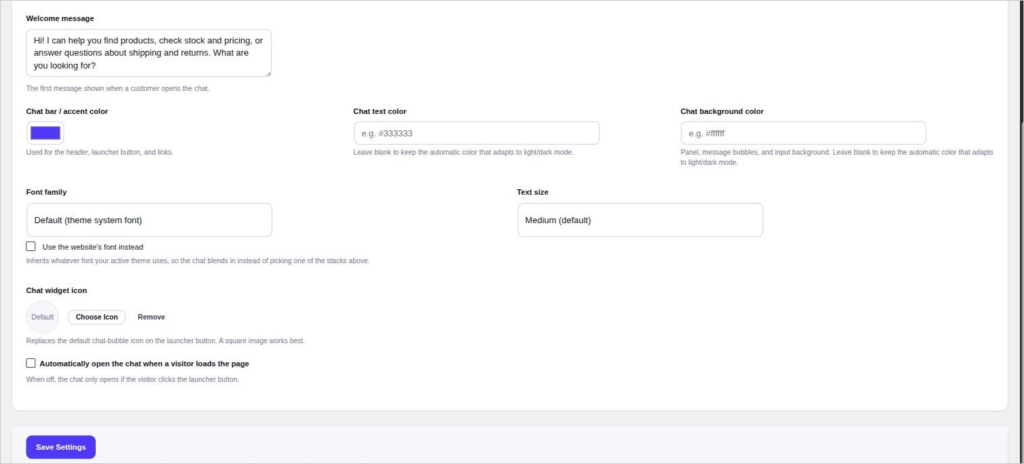Click the "Welcome message" label
Screen dimensions: 1024x464
tap(60, 18)
